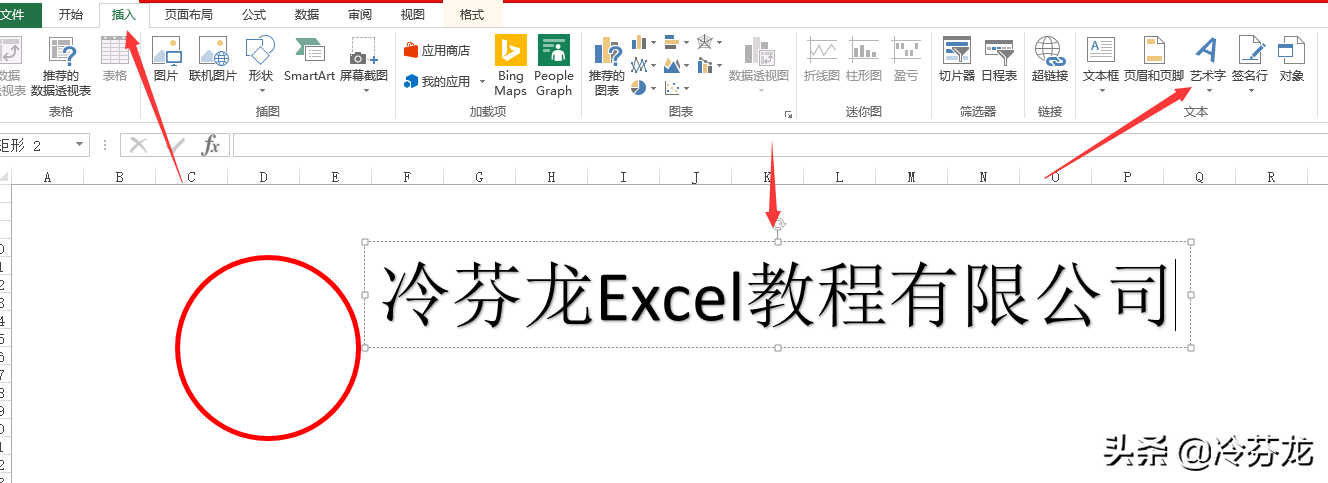Select column P header
Image resolution: width=1328 pixels, height=483 pixels.
1128,177
